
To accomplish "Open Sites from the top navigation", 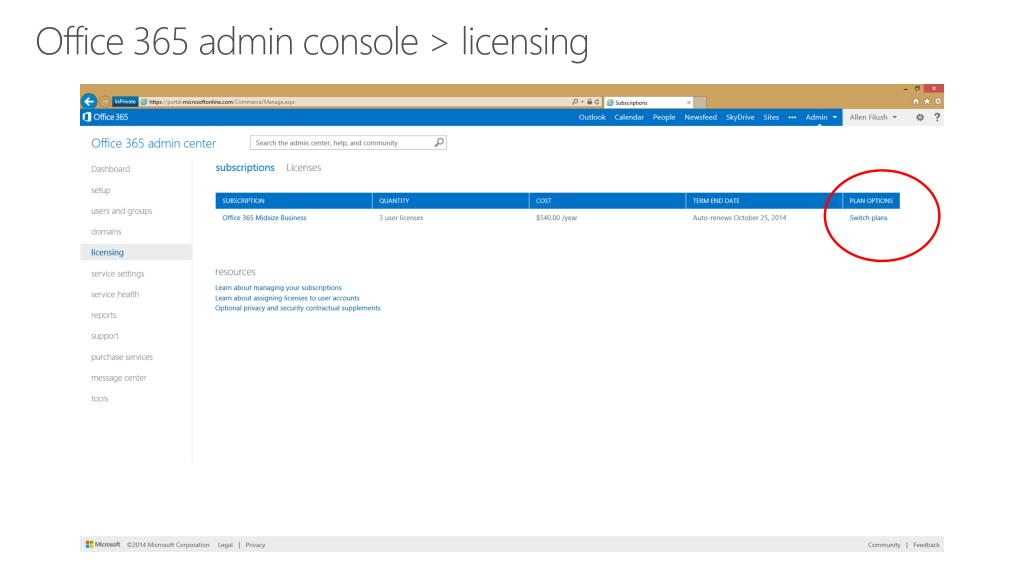I will tap(771, 118).
